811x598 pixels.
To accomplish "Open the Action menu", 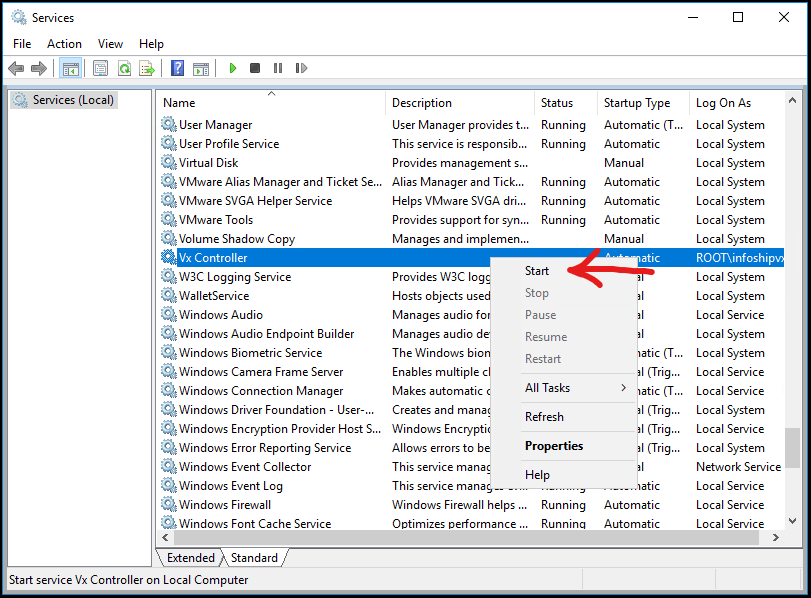I will tap(64, 43).
